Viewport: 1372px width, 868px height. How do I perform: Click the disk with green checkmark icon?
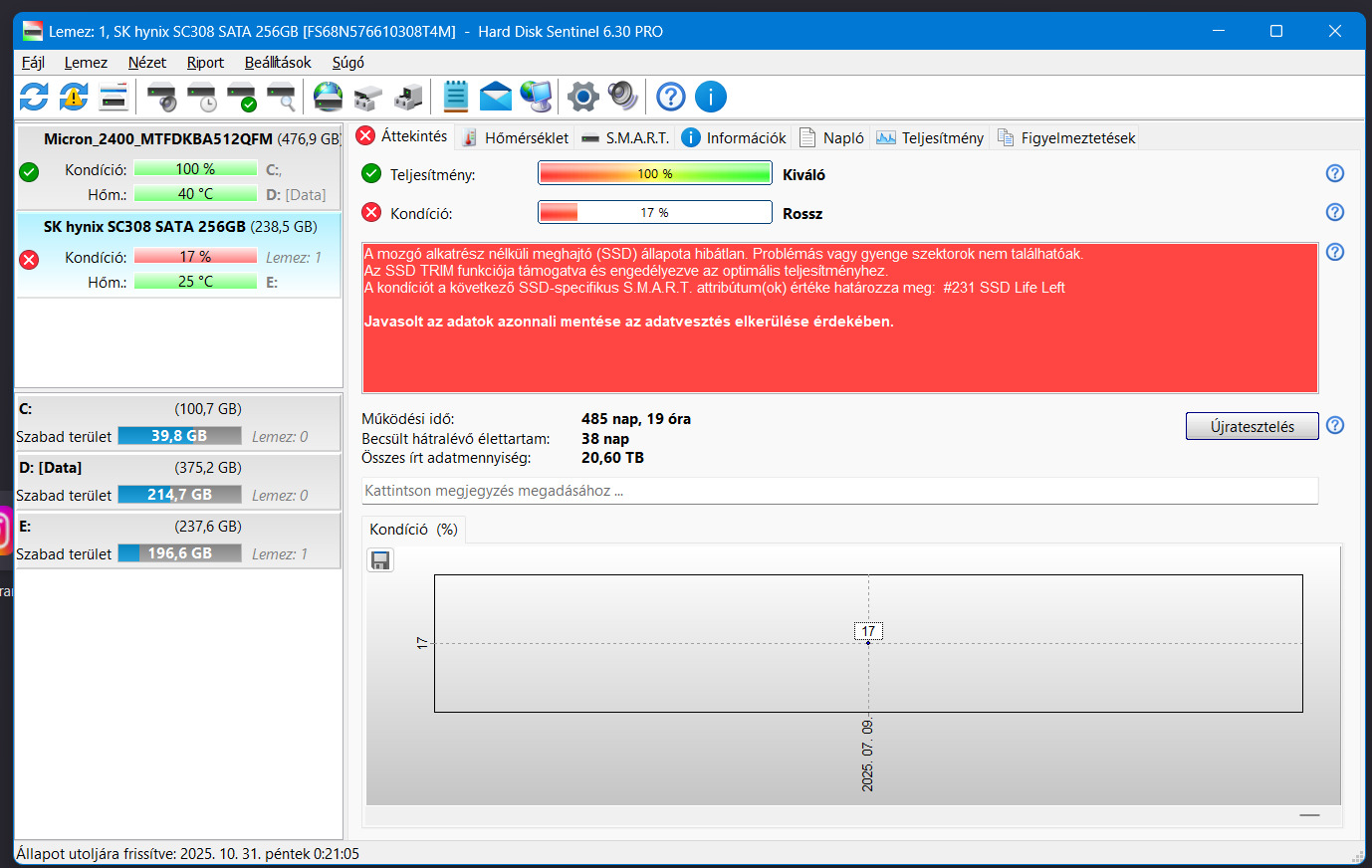[x=241, y=97]
